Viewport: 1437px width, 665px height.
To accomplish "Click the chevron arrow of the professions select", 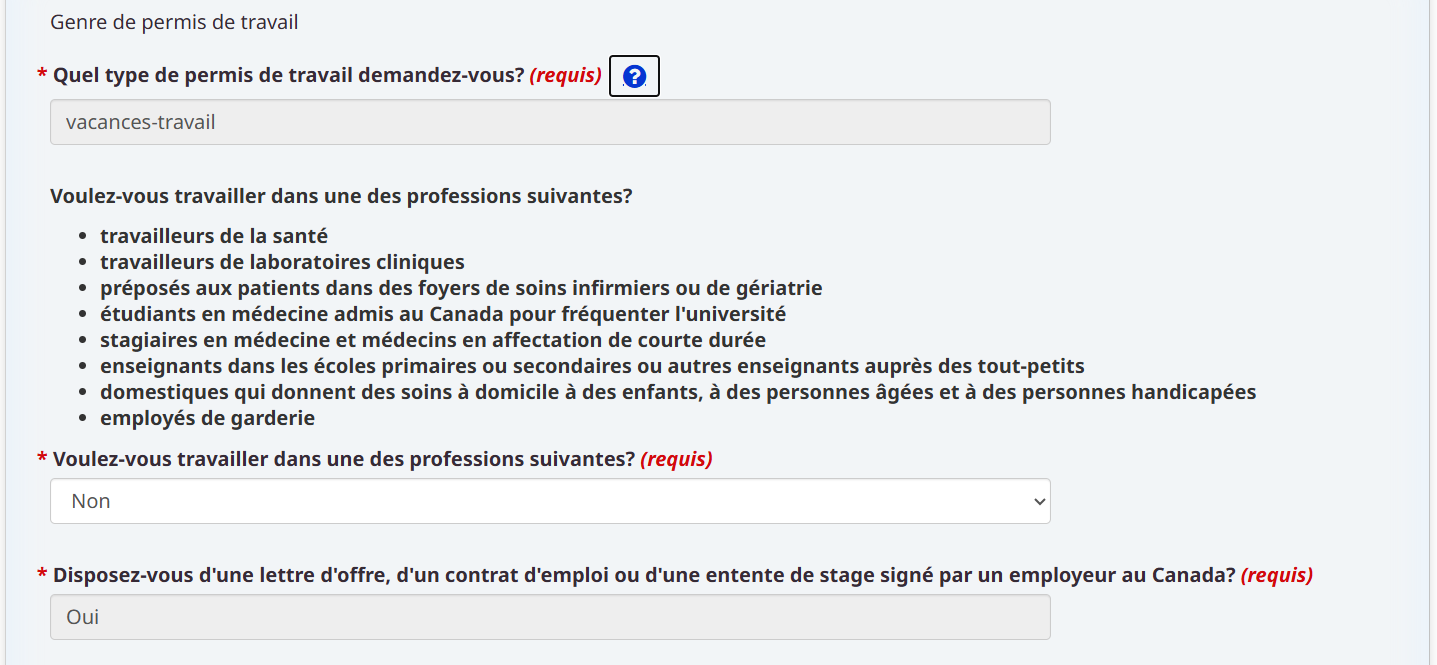I will tap(1038, 502).
